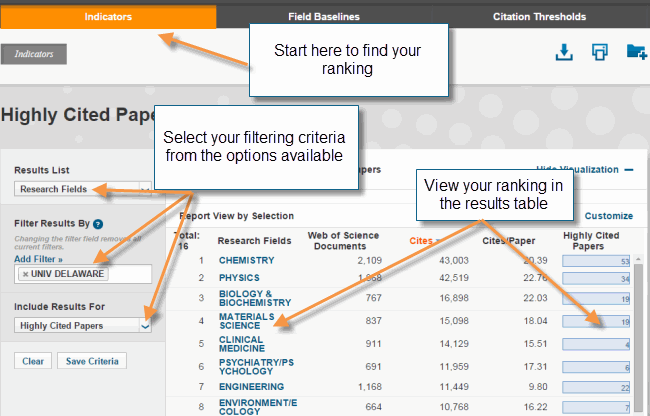650x416 pixels.
Task: Open the PHYSICS research field link
Action: point(239,278)
